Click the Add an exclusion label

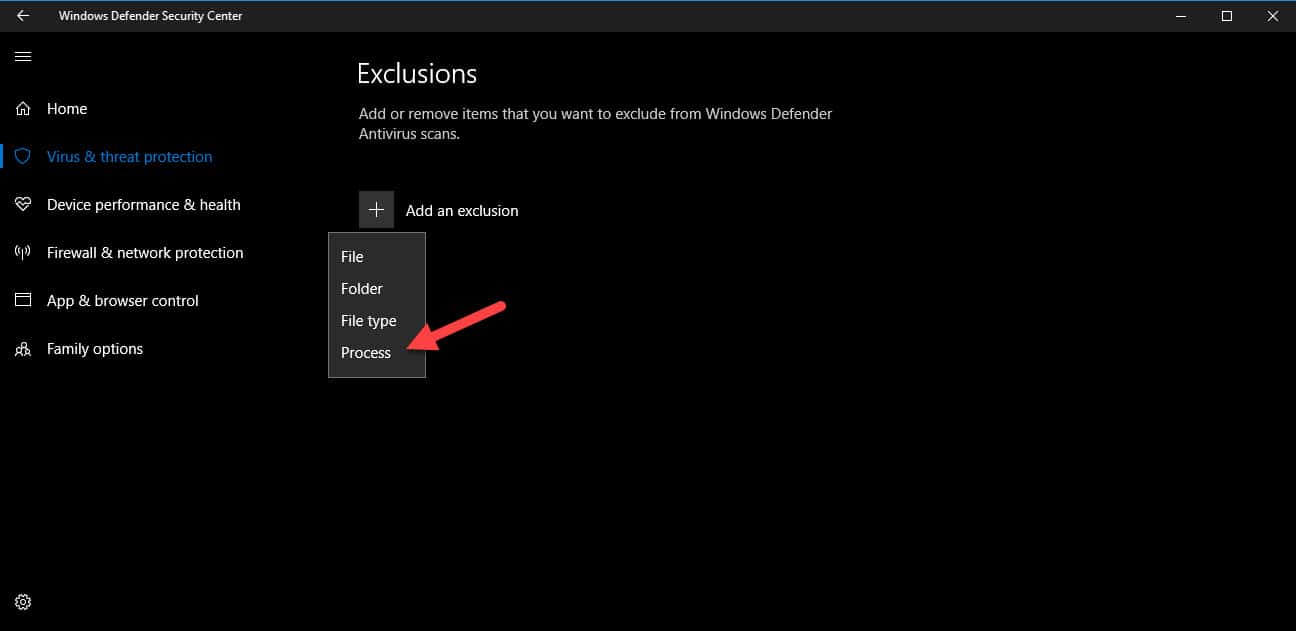462,211
